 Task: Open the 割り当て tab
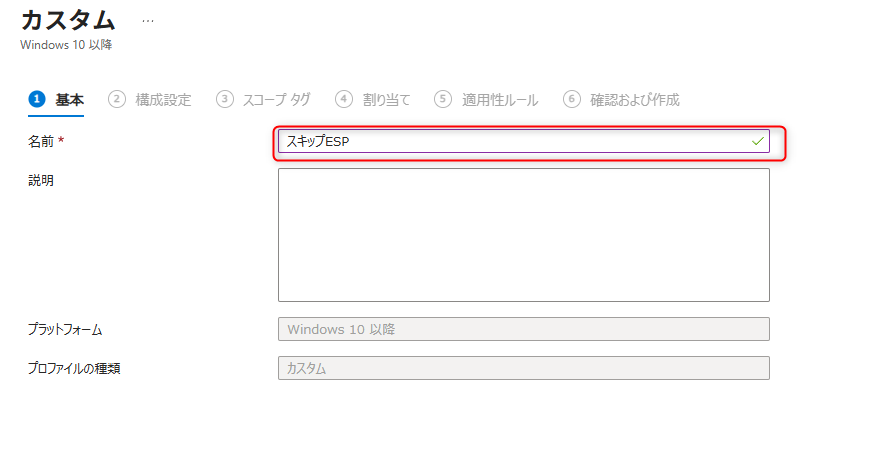(386, 99)
